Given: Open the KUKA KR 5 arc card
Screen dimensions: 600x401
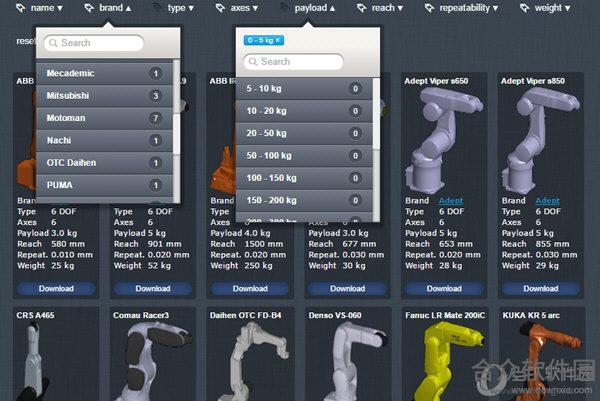Looking at the screenshot, I should (542, 354).
